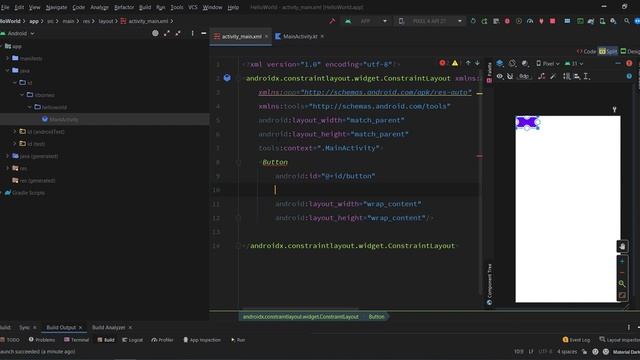
Task: Open the Pixel device preview dropdown
Action: [x=547, y=64]
